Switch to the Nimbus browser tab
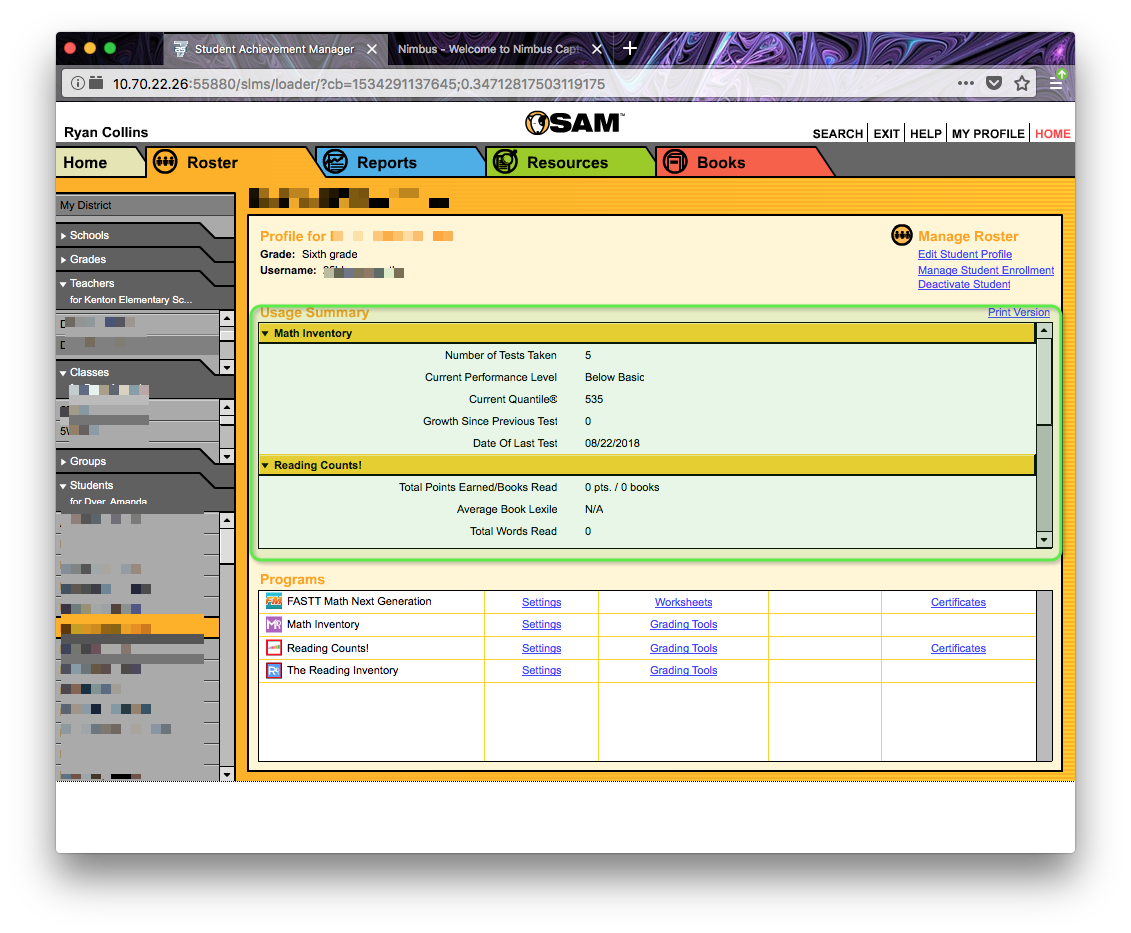 click(489, 49)
